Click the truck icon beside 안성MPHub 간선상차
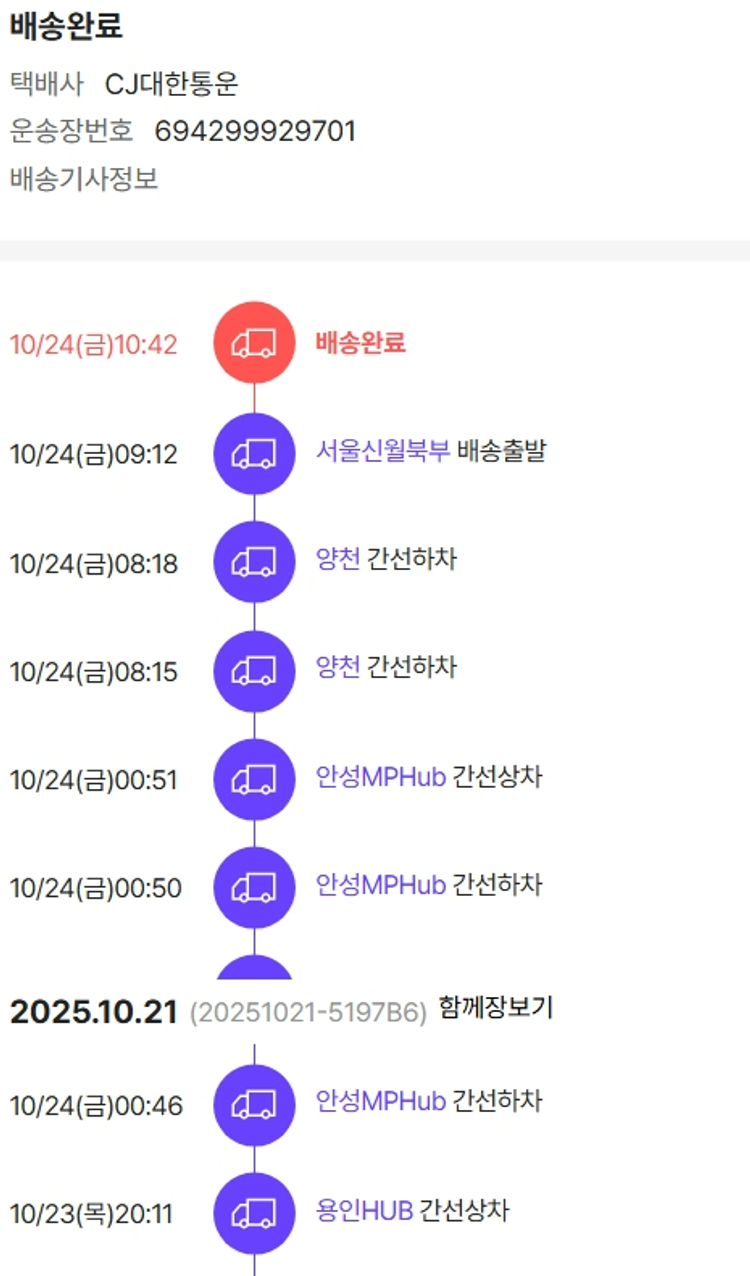750x1276 pixels. click(254, 779)
